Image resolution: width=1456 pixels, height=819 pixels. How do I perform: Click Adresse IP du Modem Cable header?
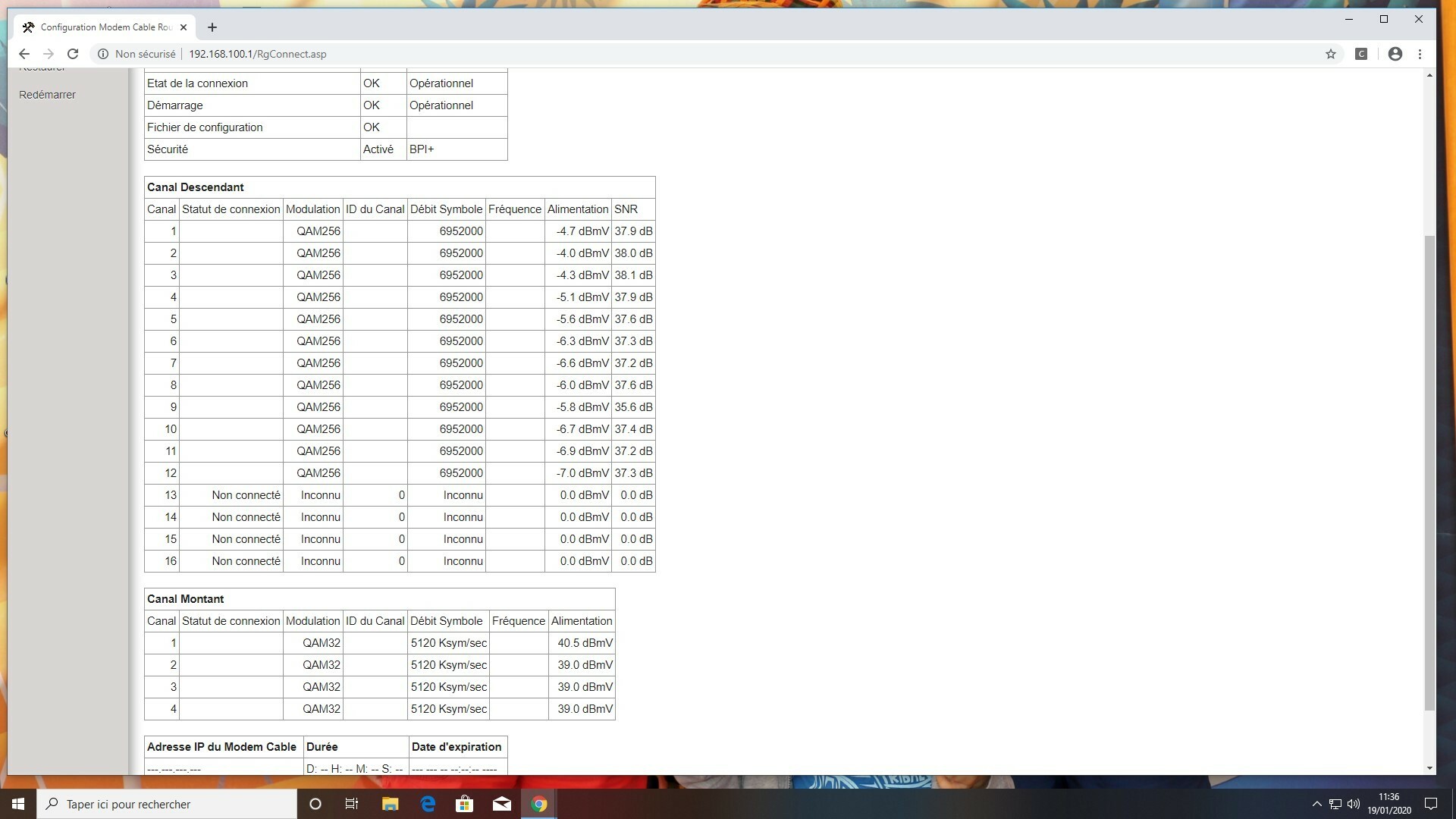point(221,747)
